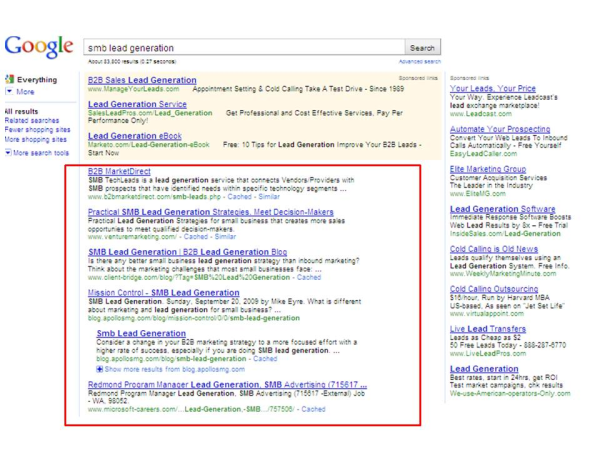Click www.ManageYourLeads.com URL text

134,89
